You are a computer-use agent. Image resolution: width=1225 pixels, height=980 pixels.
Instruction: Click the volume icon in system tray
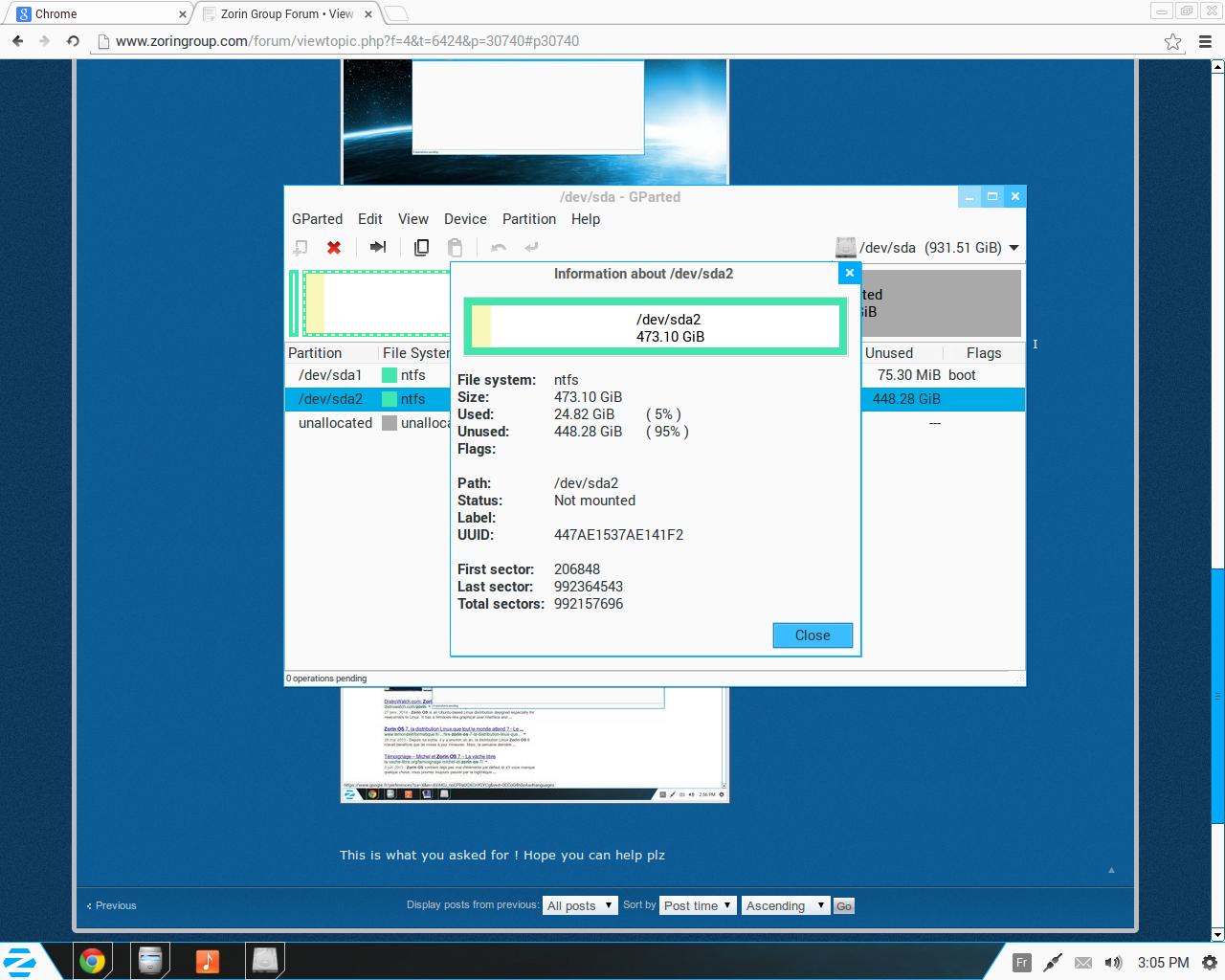coord(1113,963)
